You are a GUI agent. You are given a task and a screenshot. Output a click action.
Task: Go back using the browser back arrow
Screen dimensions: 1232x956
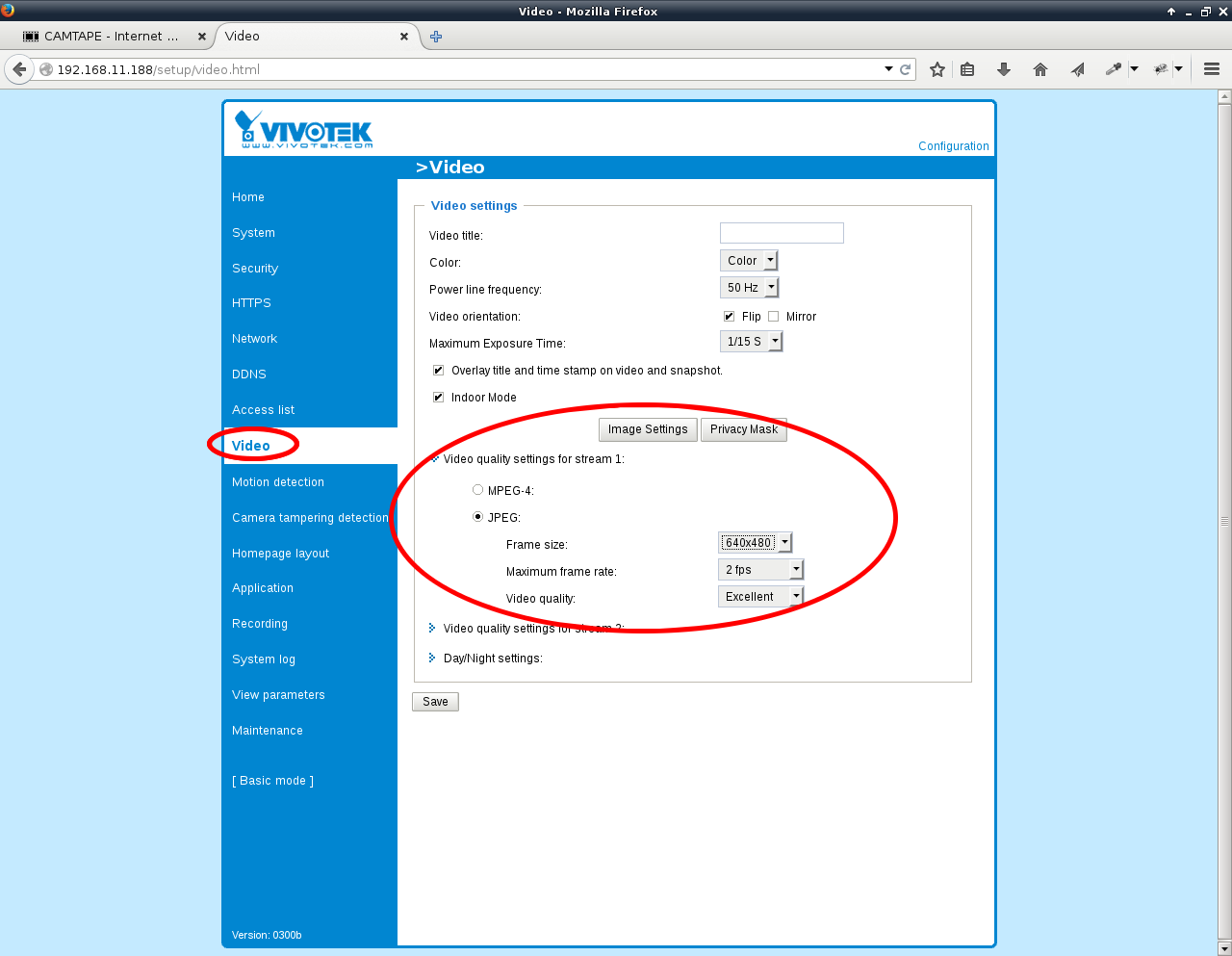point(19,69)
